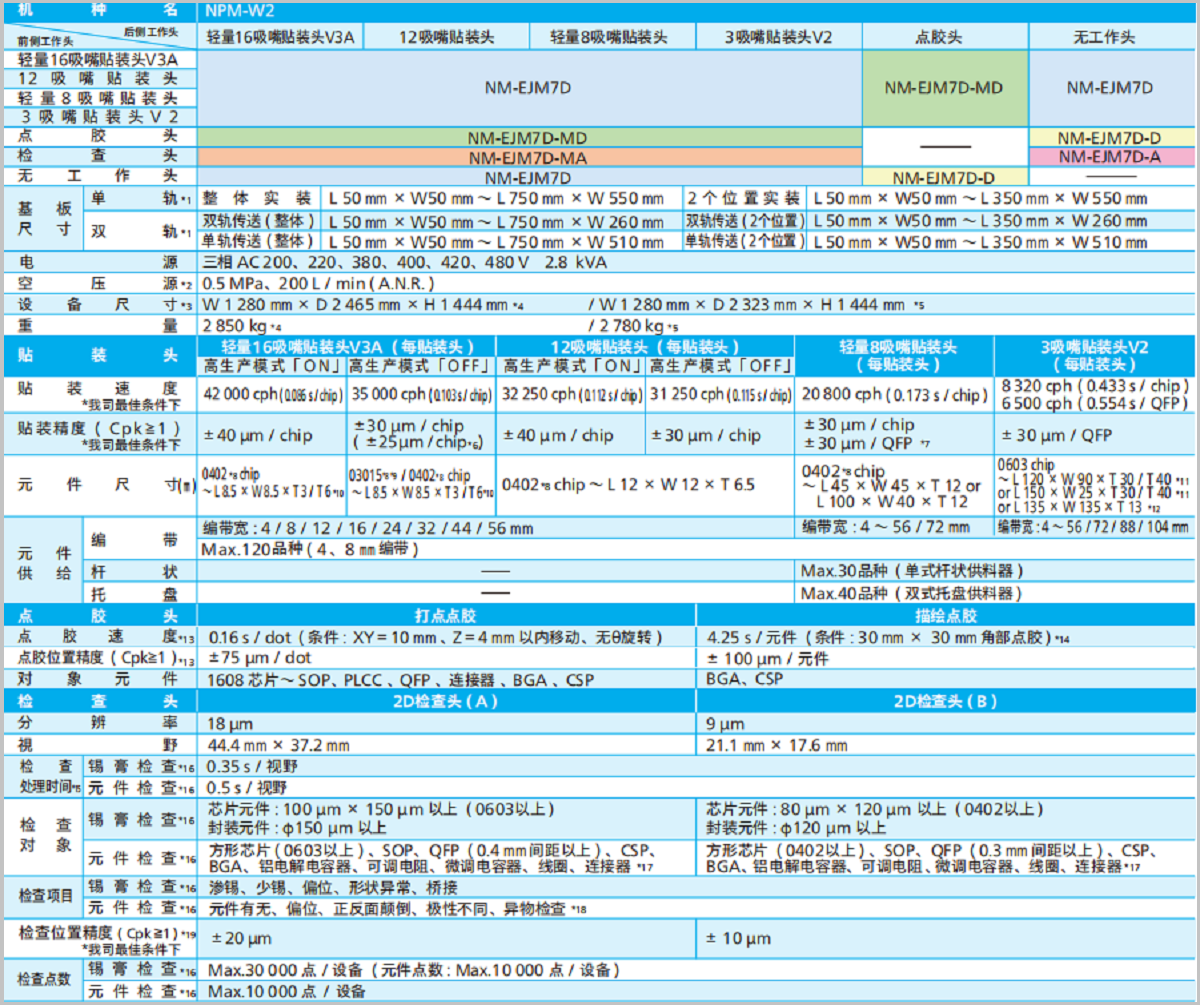Click the "重量" row label
The image size is (1200, 1005).
click(98, 326)
